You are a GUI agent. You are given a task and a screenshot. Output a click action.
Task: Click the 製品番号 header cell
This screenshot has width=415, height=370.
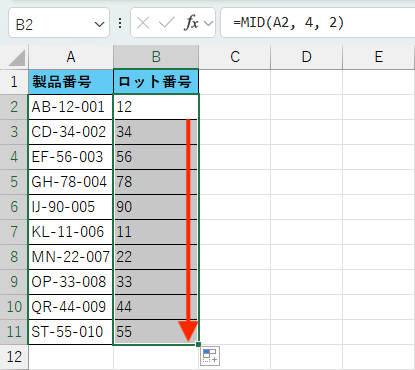pyautogui.click(x=71, y=82)
